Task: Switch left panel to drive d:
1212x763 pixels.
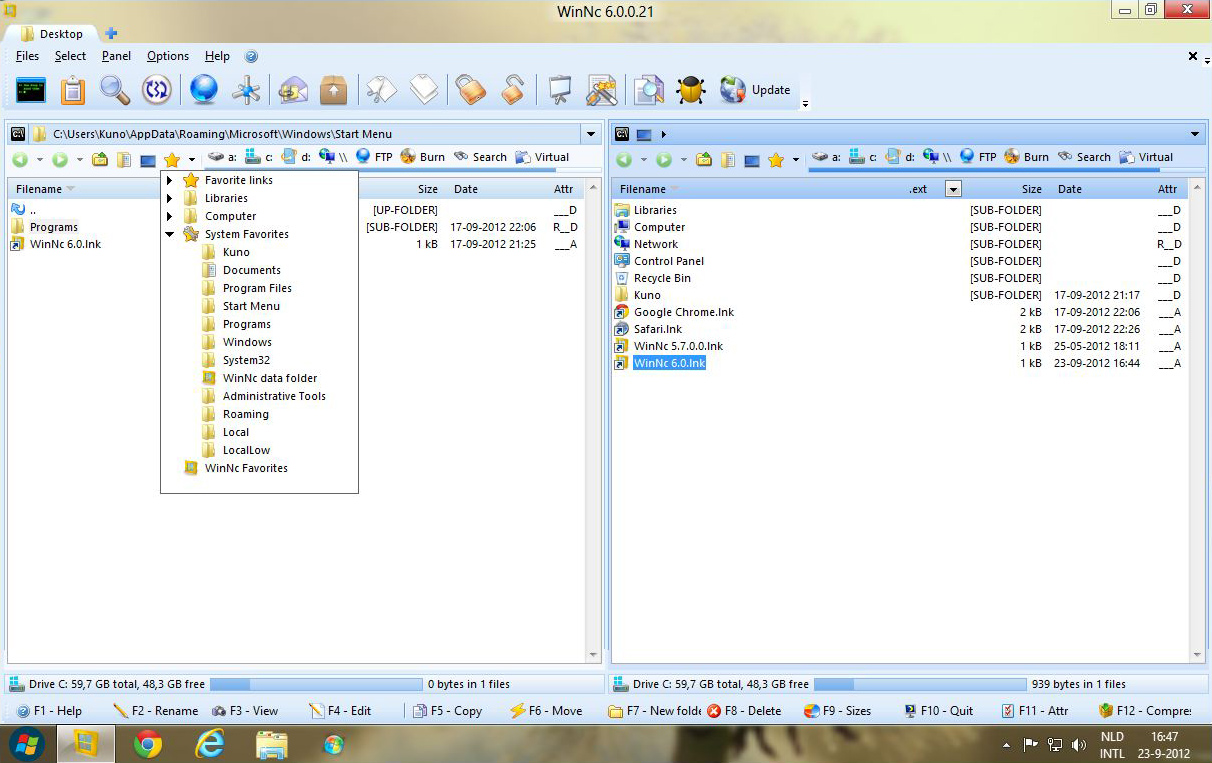Action: click(296, 157)
